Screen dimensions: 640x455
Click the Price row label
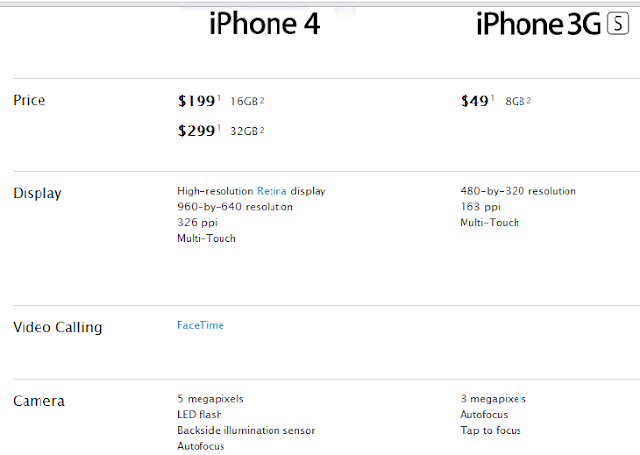click(29, 101)
